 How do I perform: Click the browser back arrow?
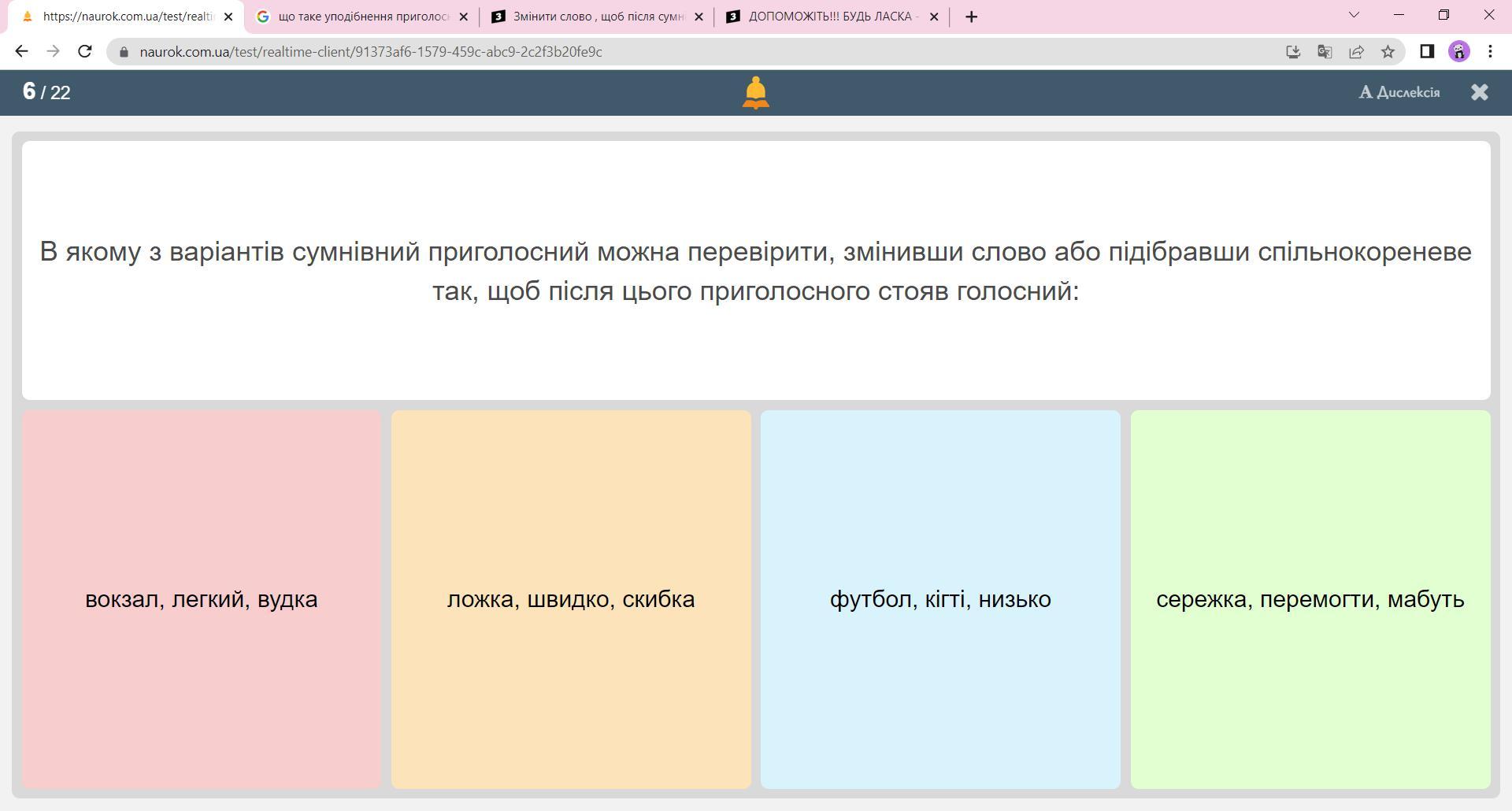click(21, 51)
